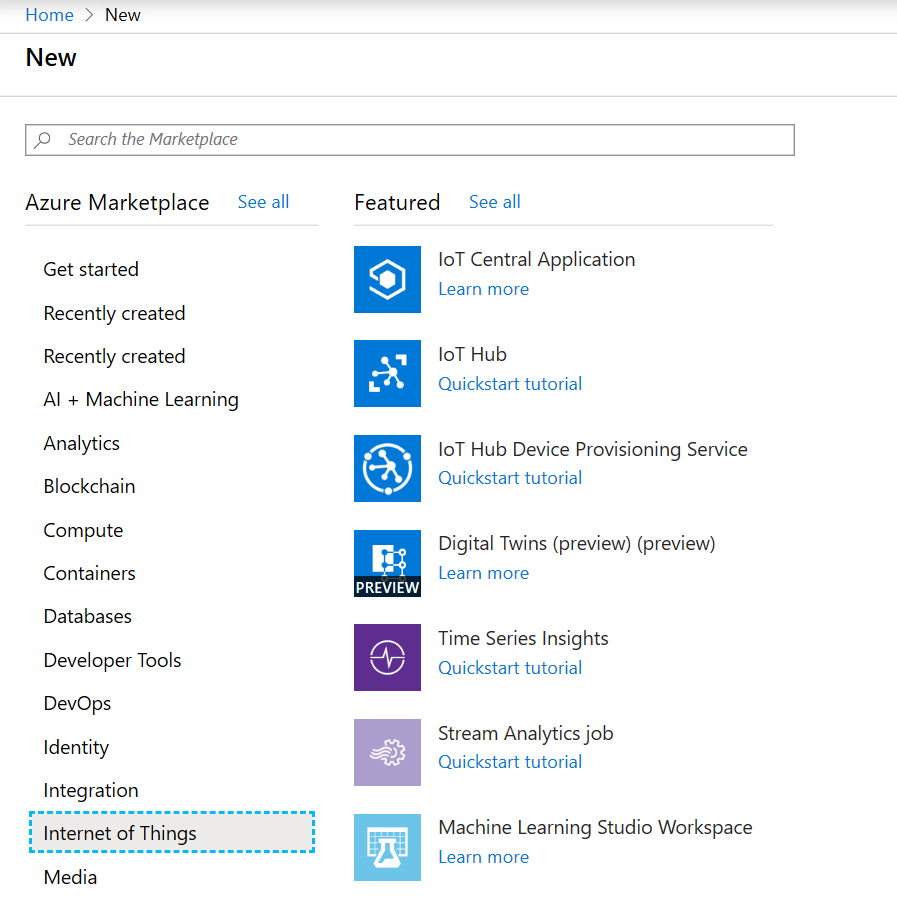
Task: Open the Media category
Action: [70, 877]
